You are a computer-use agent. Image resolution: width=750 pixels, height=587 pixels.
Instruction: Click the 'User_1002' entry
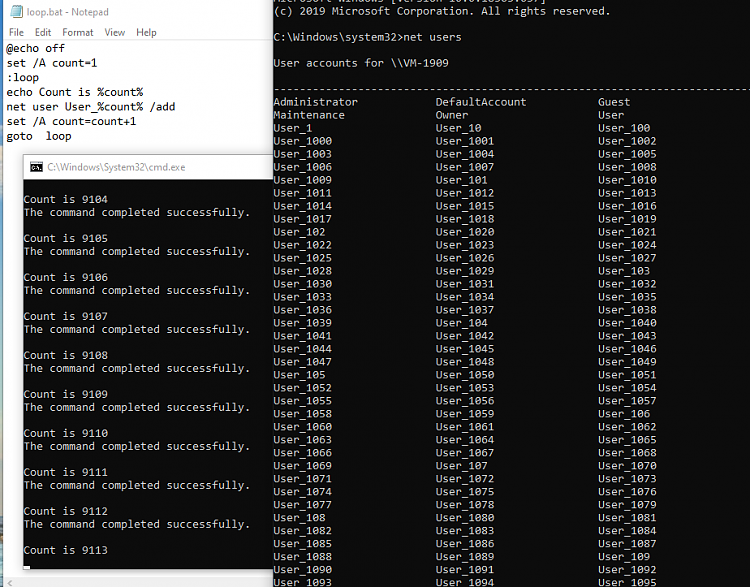627,141
